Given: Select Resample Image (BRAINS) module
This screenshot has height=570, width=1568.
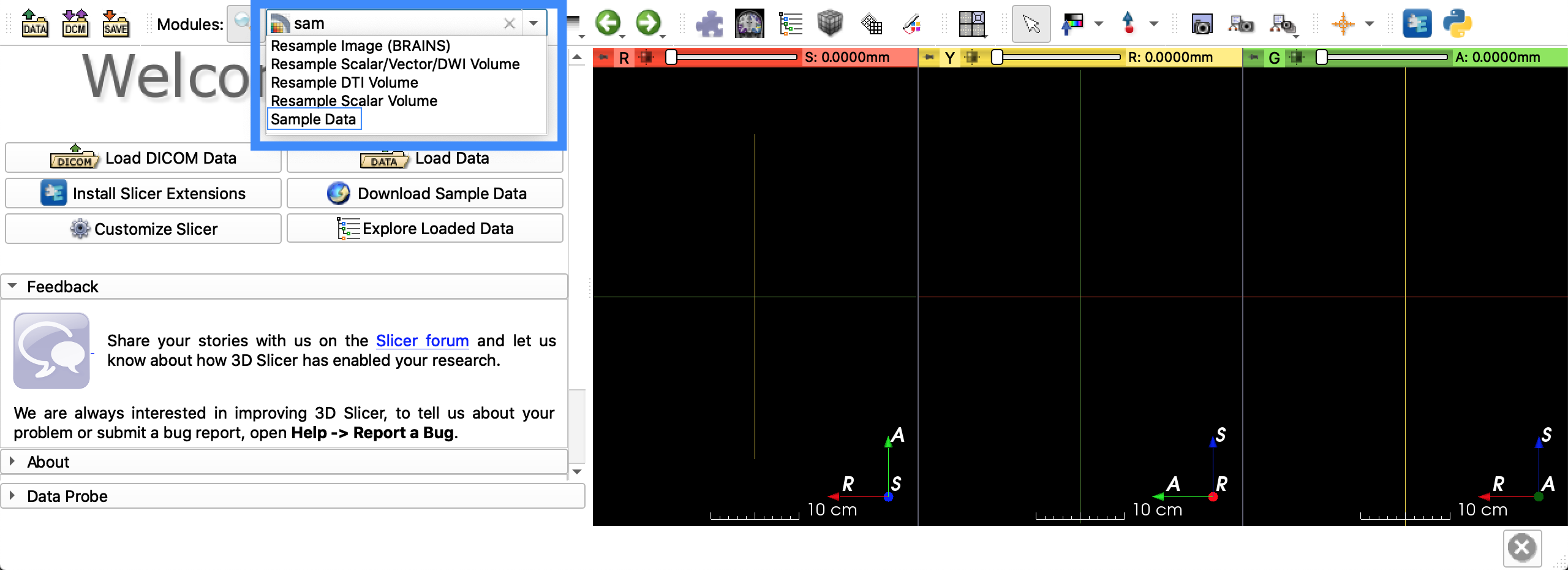Looking at the screenshot, I should 361,45.
